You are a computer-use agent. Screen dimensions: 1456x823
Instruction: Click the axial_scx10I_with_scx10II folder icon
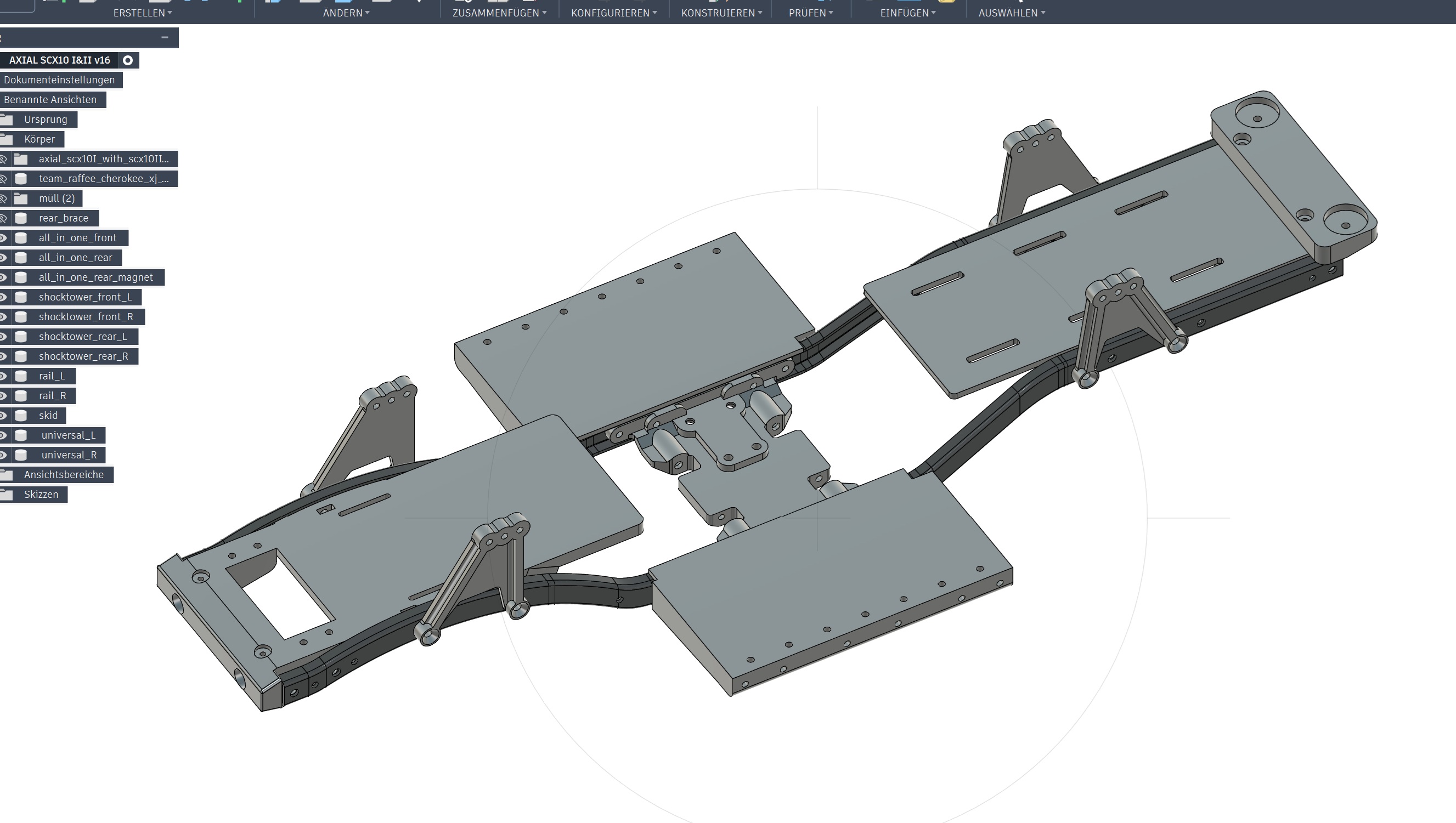(x=21, y=159)
